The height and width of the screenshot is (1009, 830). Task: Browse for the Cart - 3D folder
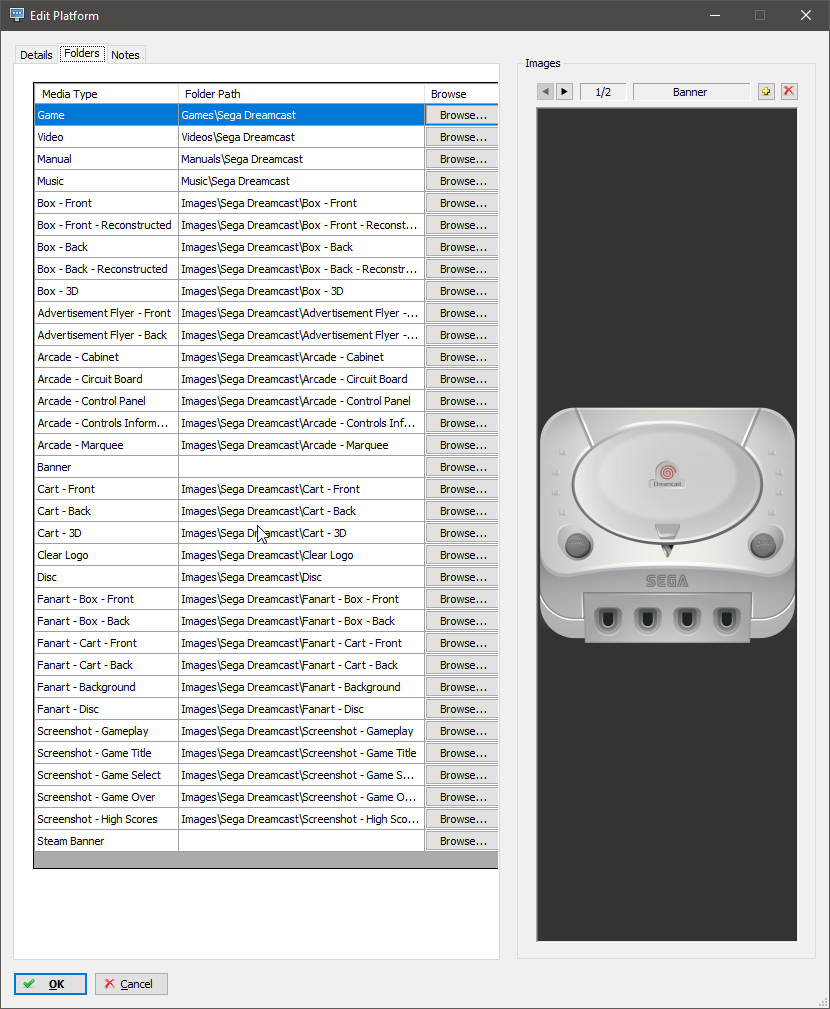click(x=461, y=533)
